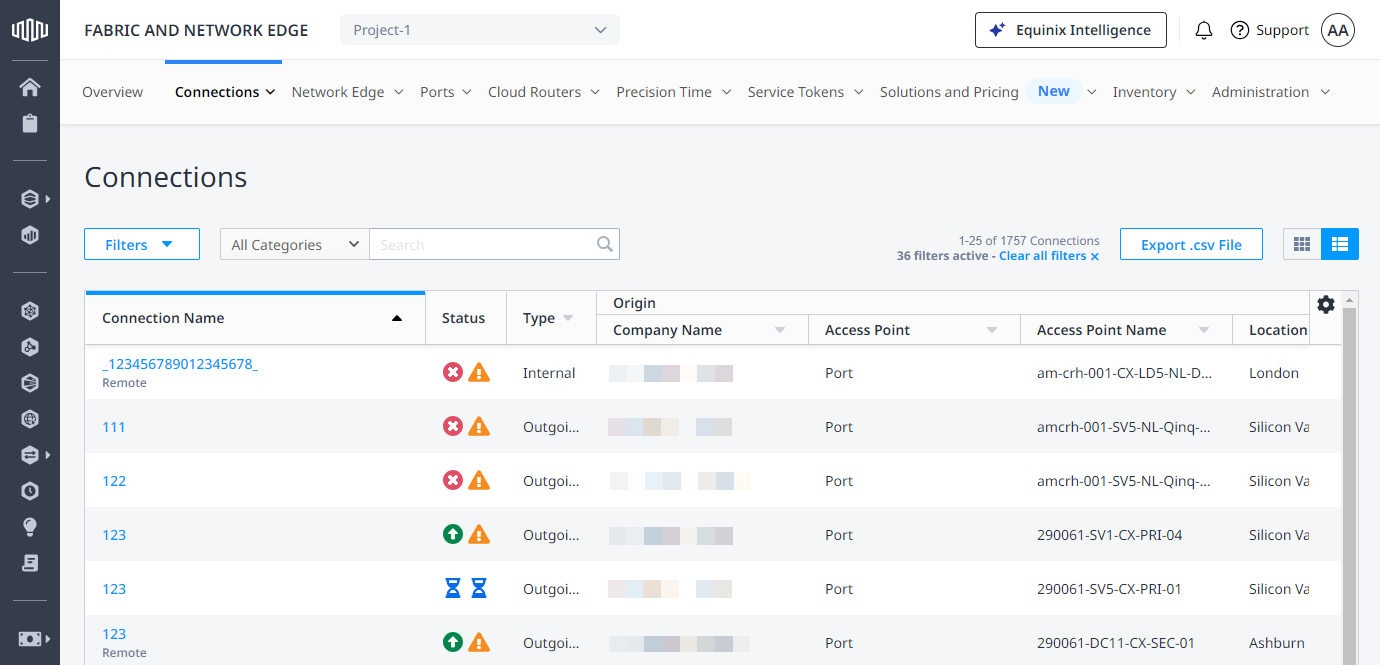Click the search magnifier icon
1380x665 pixels.
604,244
